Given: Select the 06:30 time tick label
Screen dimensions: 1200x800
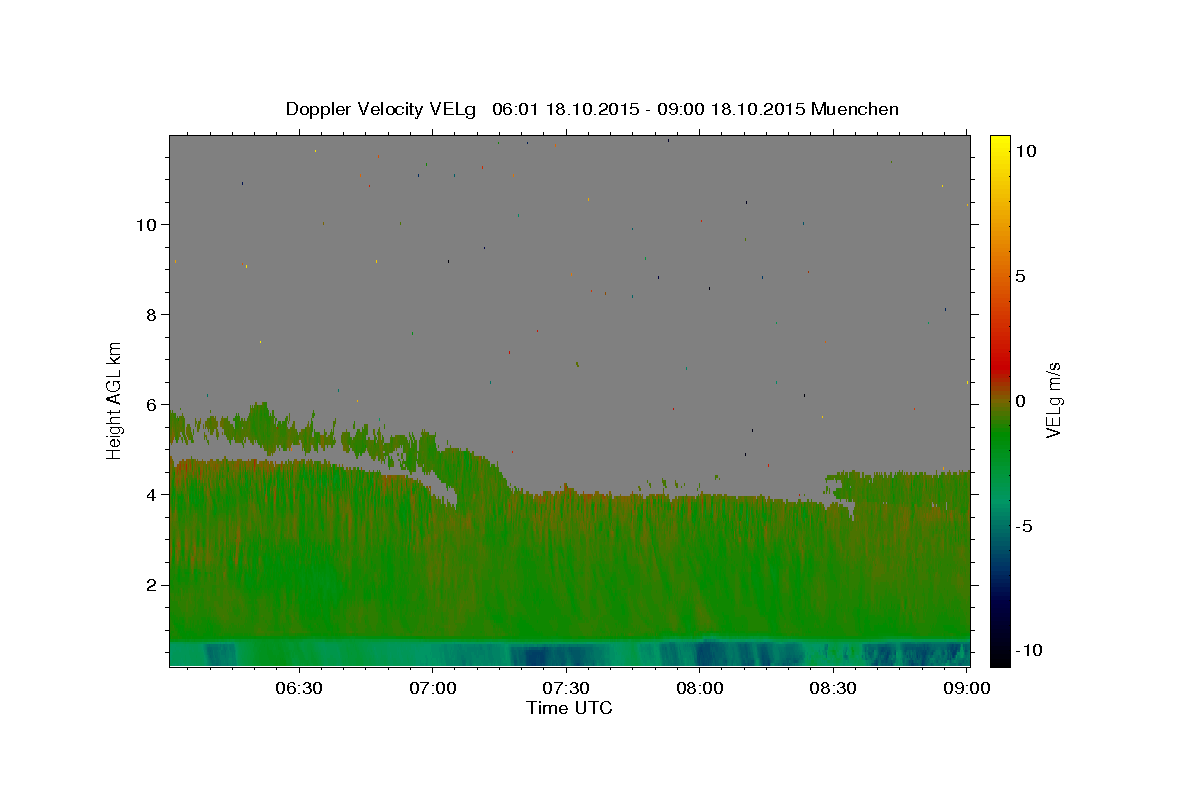Looking at the screenshot, I should (x=299, y=688).
